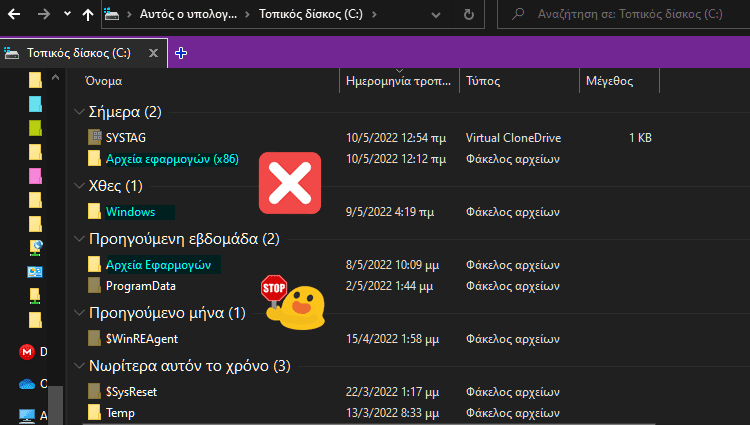Go back with the left arrow button
Screen dimensions: 750x425
tap(14, 14)
